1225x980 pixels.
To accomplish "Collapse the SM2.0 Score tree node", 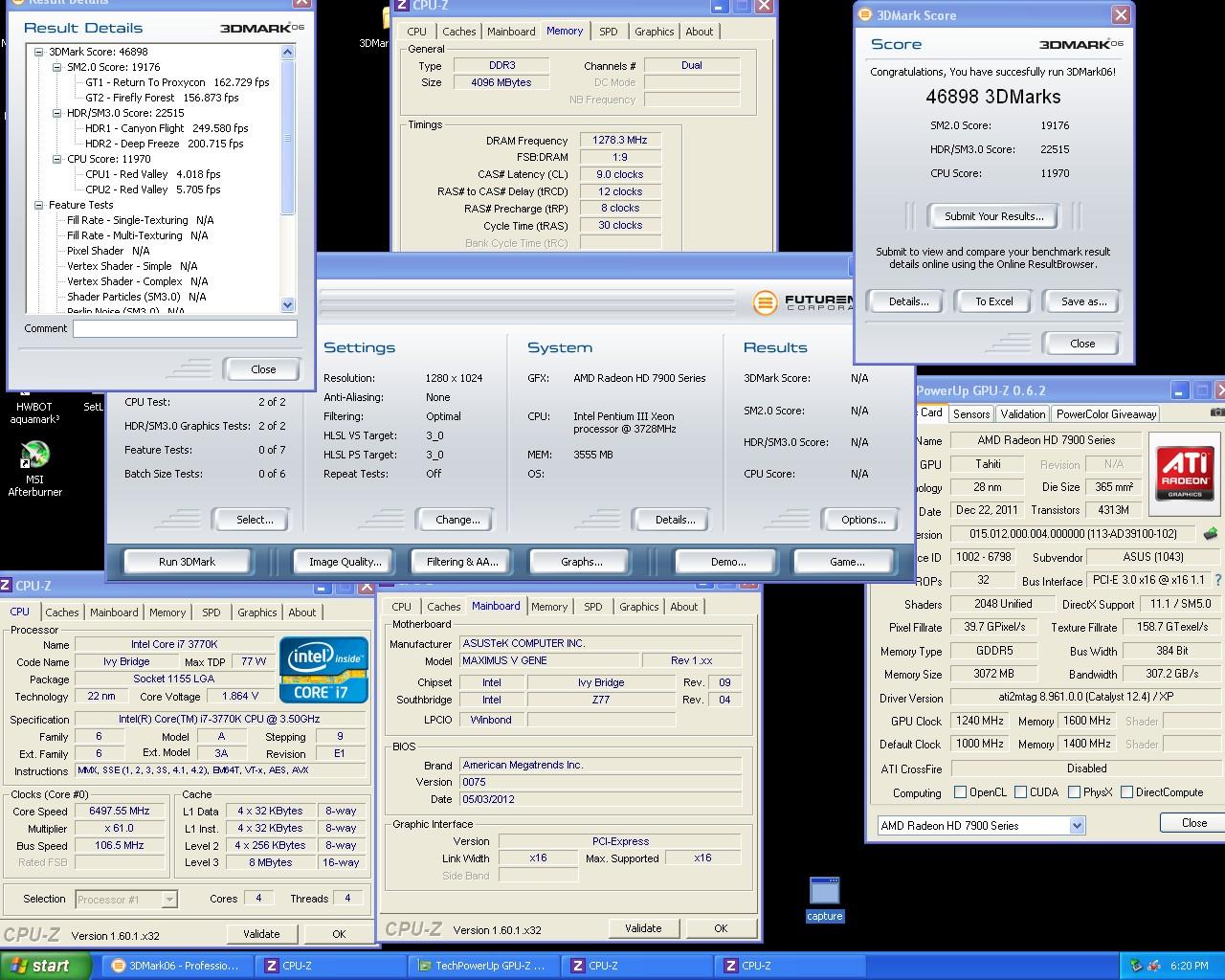I will (x=57, y=68).
